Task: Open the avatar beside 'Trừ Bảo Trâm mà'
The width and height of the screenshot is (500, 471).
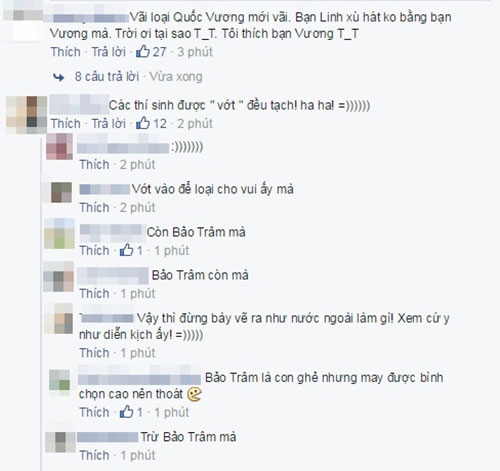Action: point(60,442)
